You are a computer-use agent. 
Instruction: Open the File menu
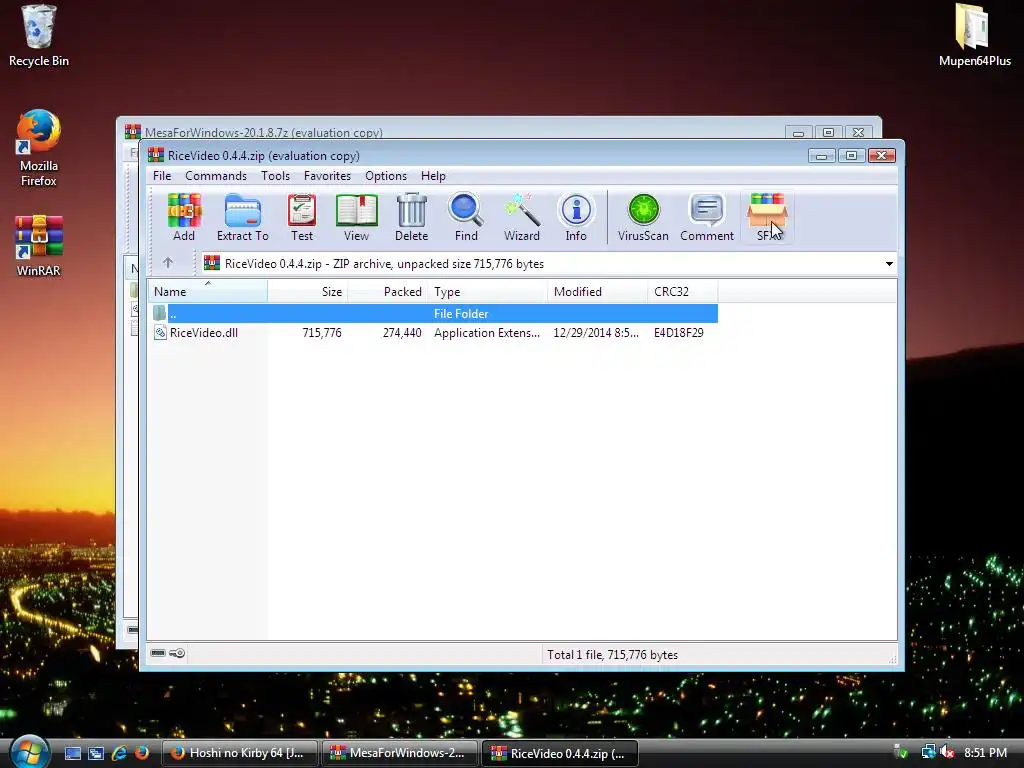(x=162, y=176)
